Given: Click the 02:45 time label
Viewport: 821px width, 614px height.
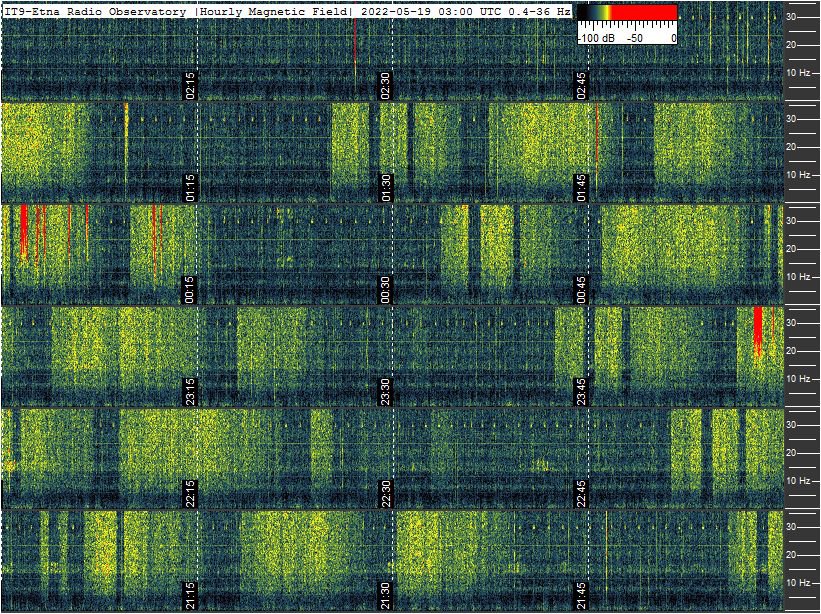Looking at the screenshot, I should click(x=582, y=85).
